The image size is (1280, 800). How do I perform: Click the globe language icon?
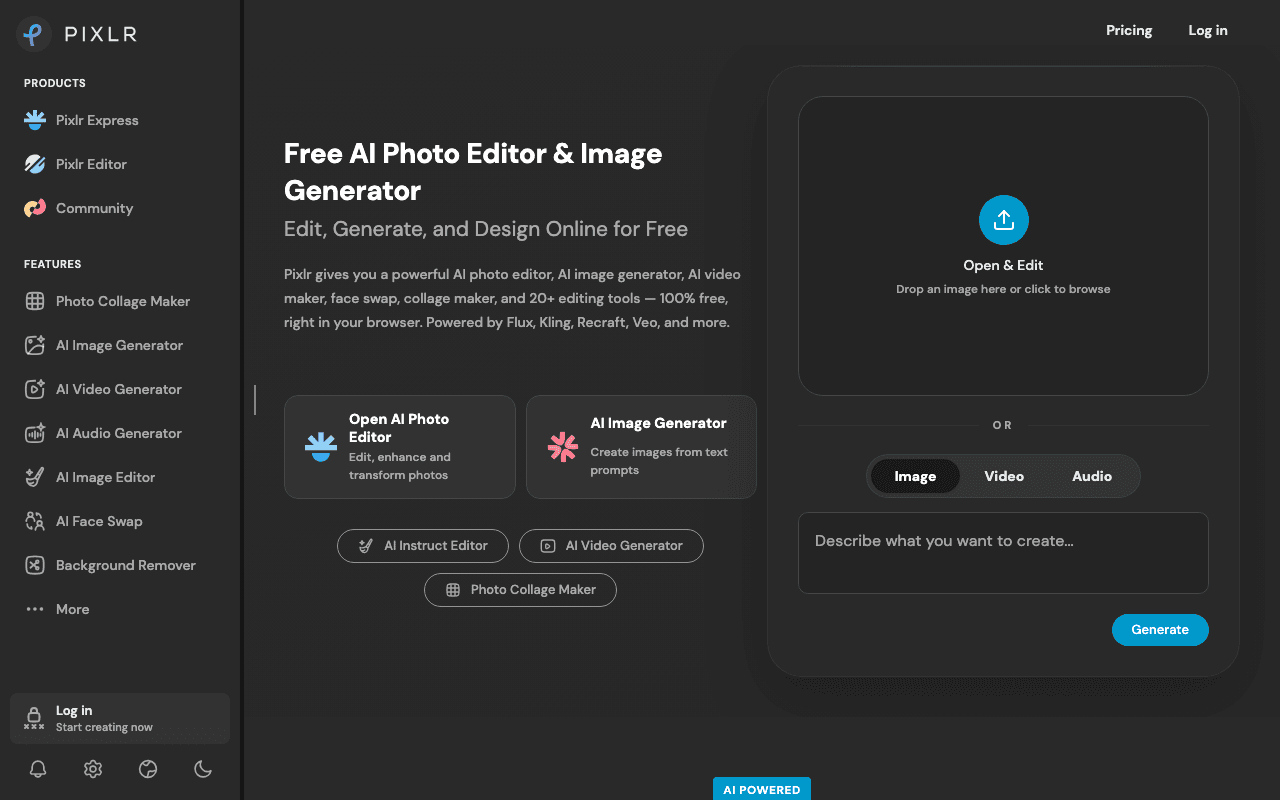[148, 769]
